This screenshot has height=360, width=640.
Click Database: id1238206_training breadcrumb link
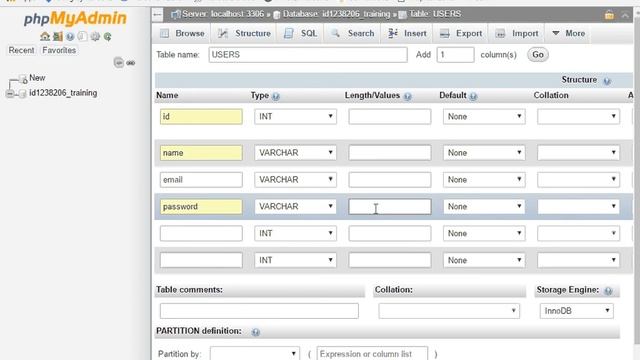pos(336,14)
